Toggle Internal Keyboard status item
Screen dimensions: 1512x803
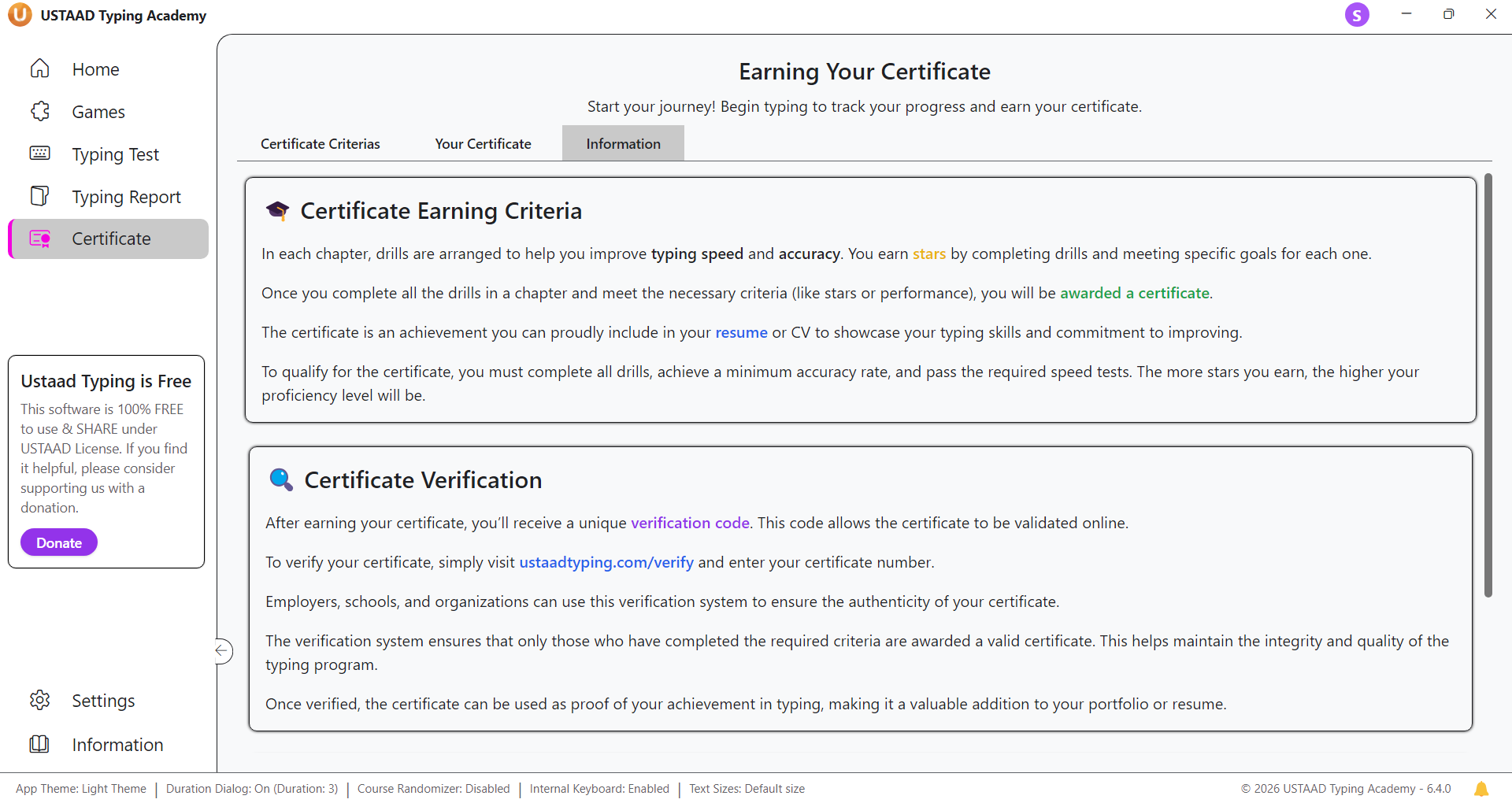click(599, 789)
